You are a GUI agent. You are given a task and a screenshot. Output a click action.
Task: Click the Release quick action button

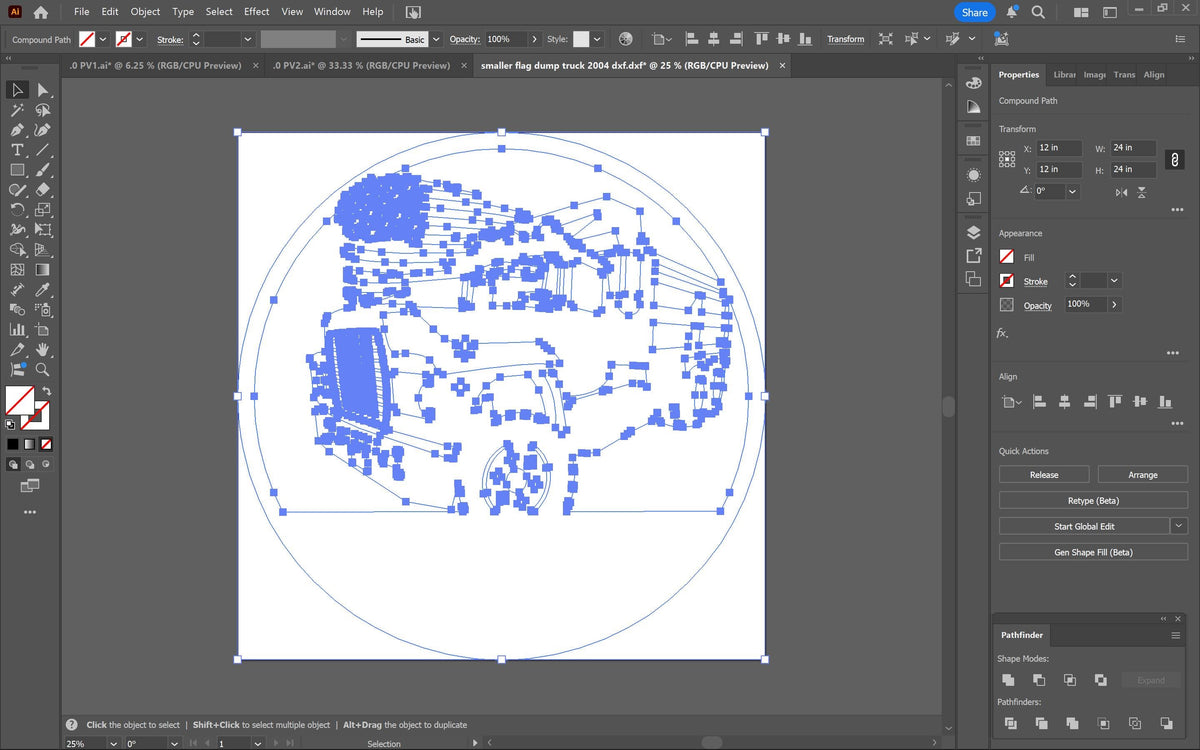coord(1044,475)
